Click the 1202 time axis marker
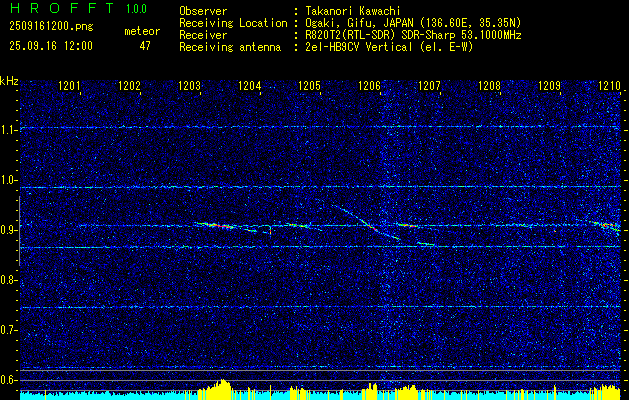The image size is (629, 400). click(129, 85)
